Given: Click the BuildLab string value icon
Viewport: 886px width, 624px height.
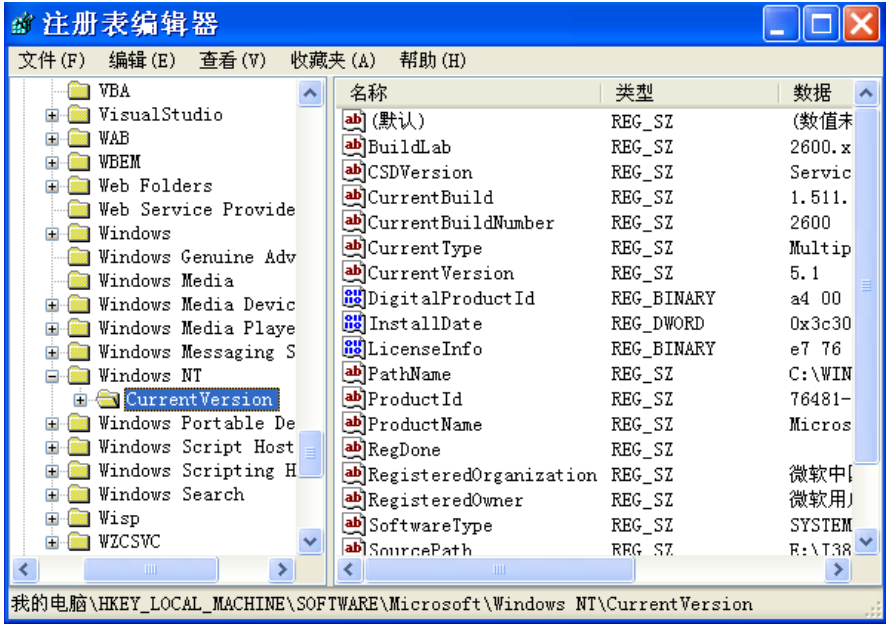Looking at the screenshot, I should pyautogui.click(x=354, y=146).
